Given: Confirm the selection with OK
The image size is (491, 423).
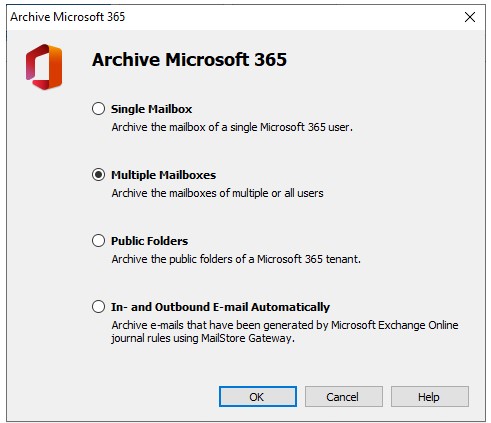Looking at the screenshot, I should click(258, 397).
